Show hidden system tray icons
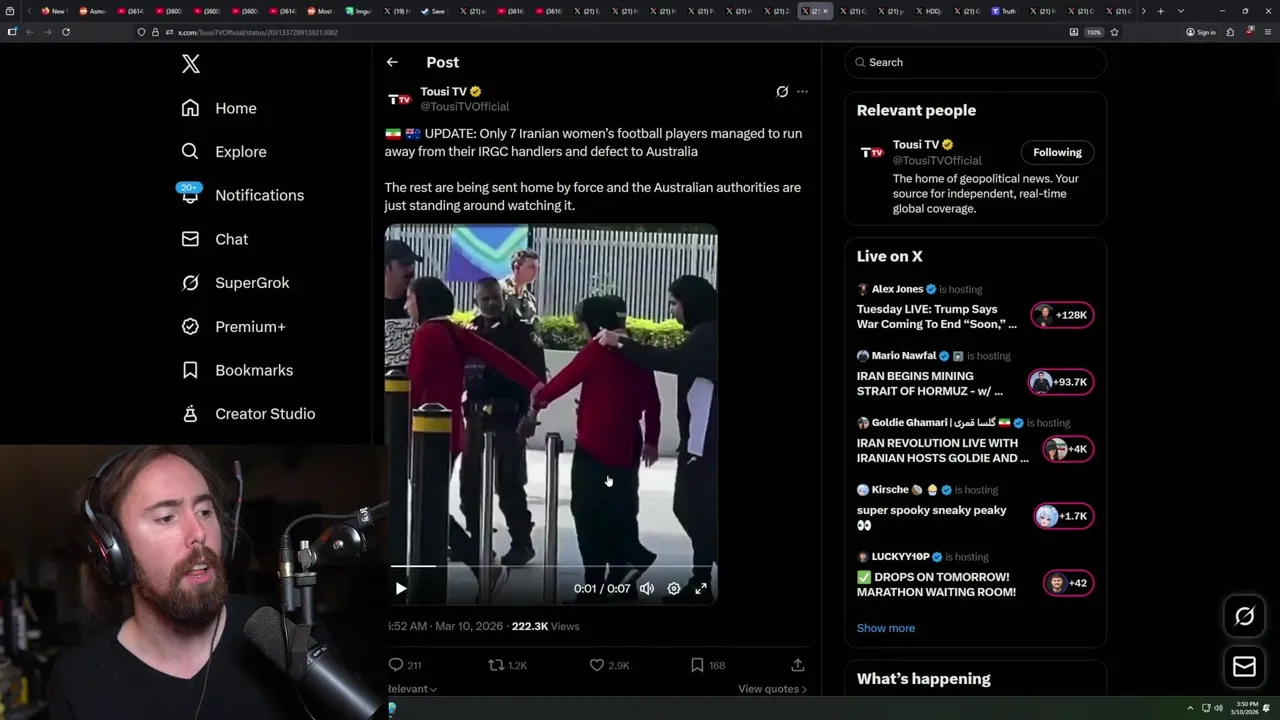 tap(1190, 708)
